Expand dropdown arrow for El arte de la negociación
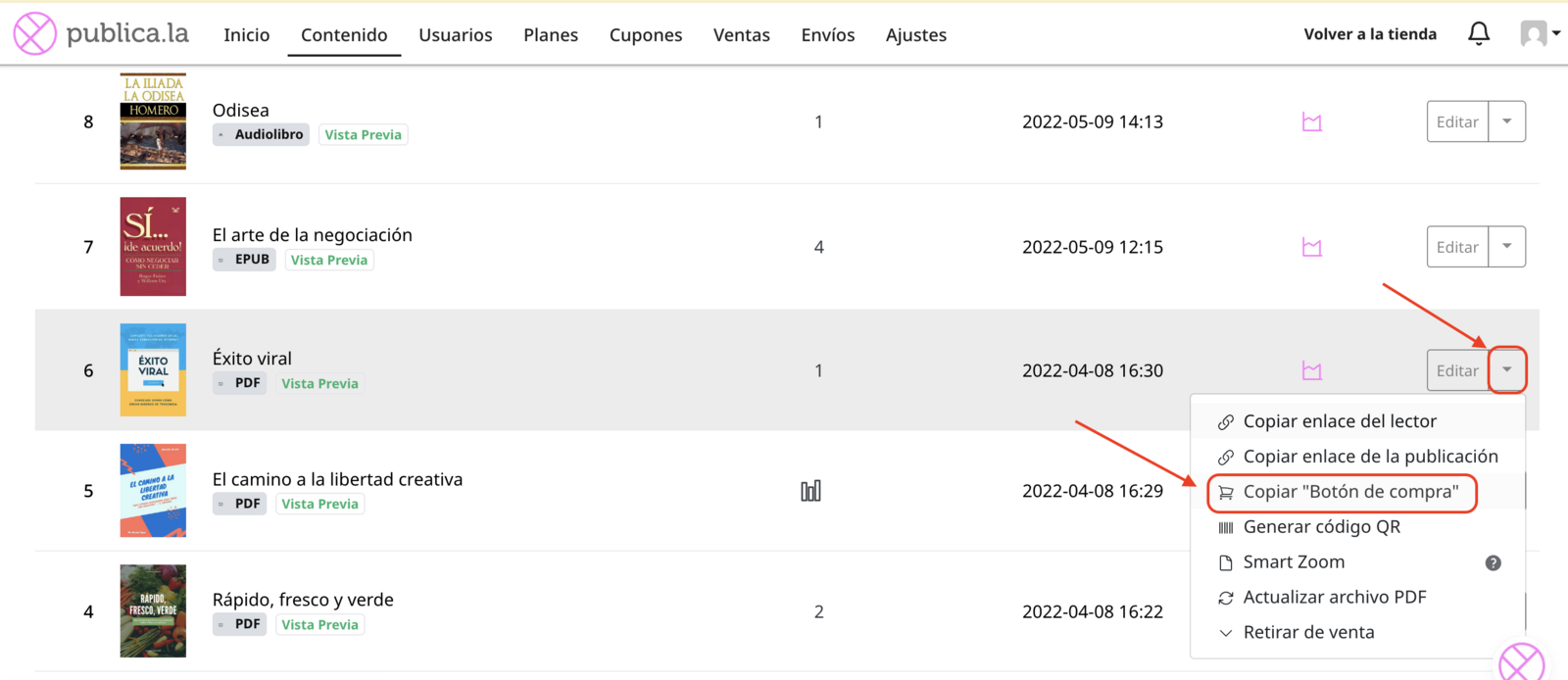Viewport: 1568px width, 680px height. click(1507, 246)
